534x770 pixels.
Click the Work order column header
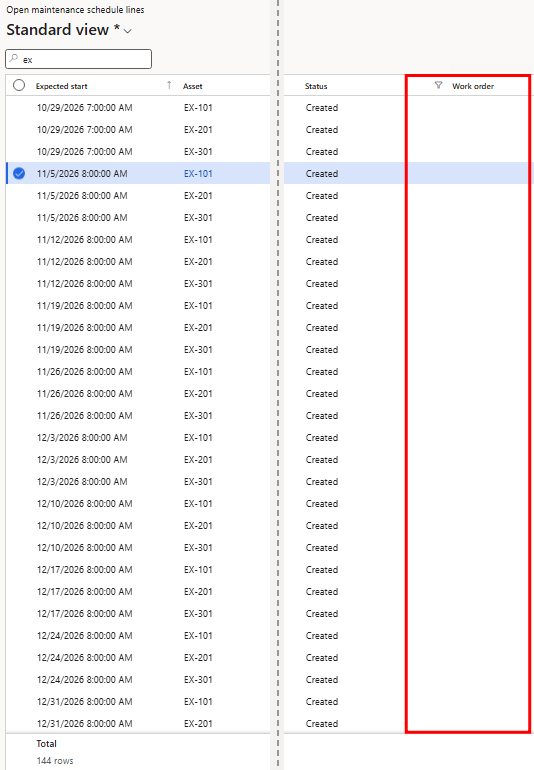[x=473, y=86]
